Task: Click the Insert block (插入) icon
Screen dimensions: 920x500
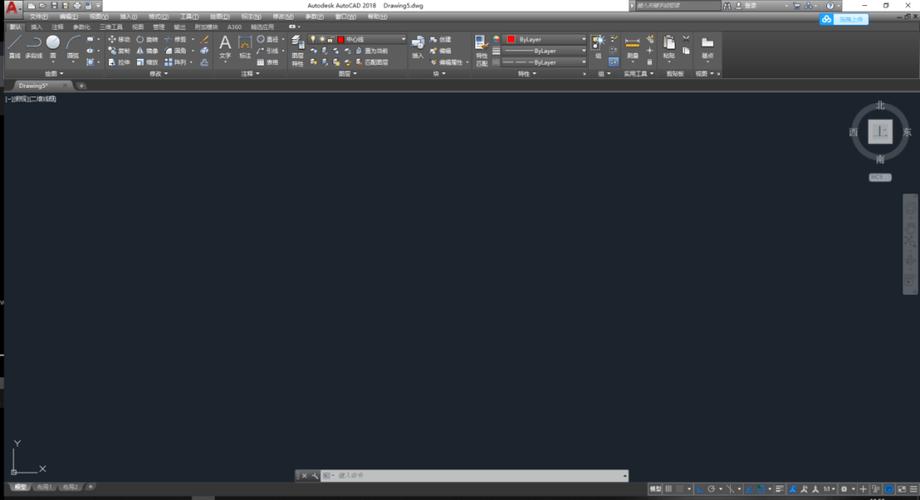Action: click(x=418, y=46)
